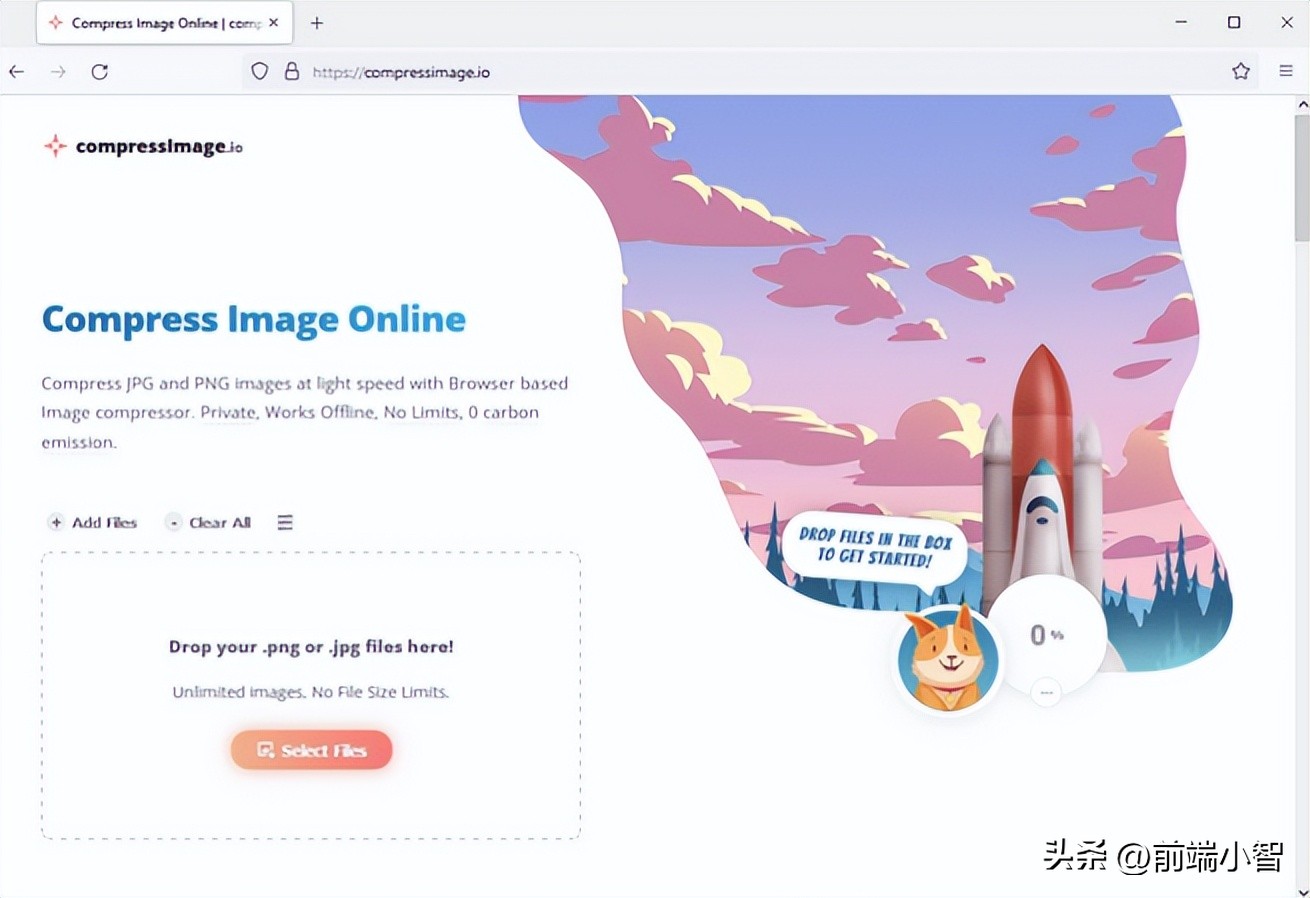Click the 'Drop your .png or .jpg files here!' text

[x=311, y=647]
